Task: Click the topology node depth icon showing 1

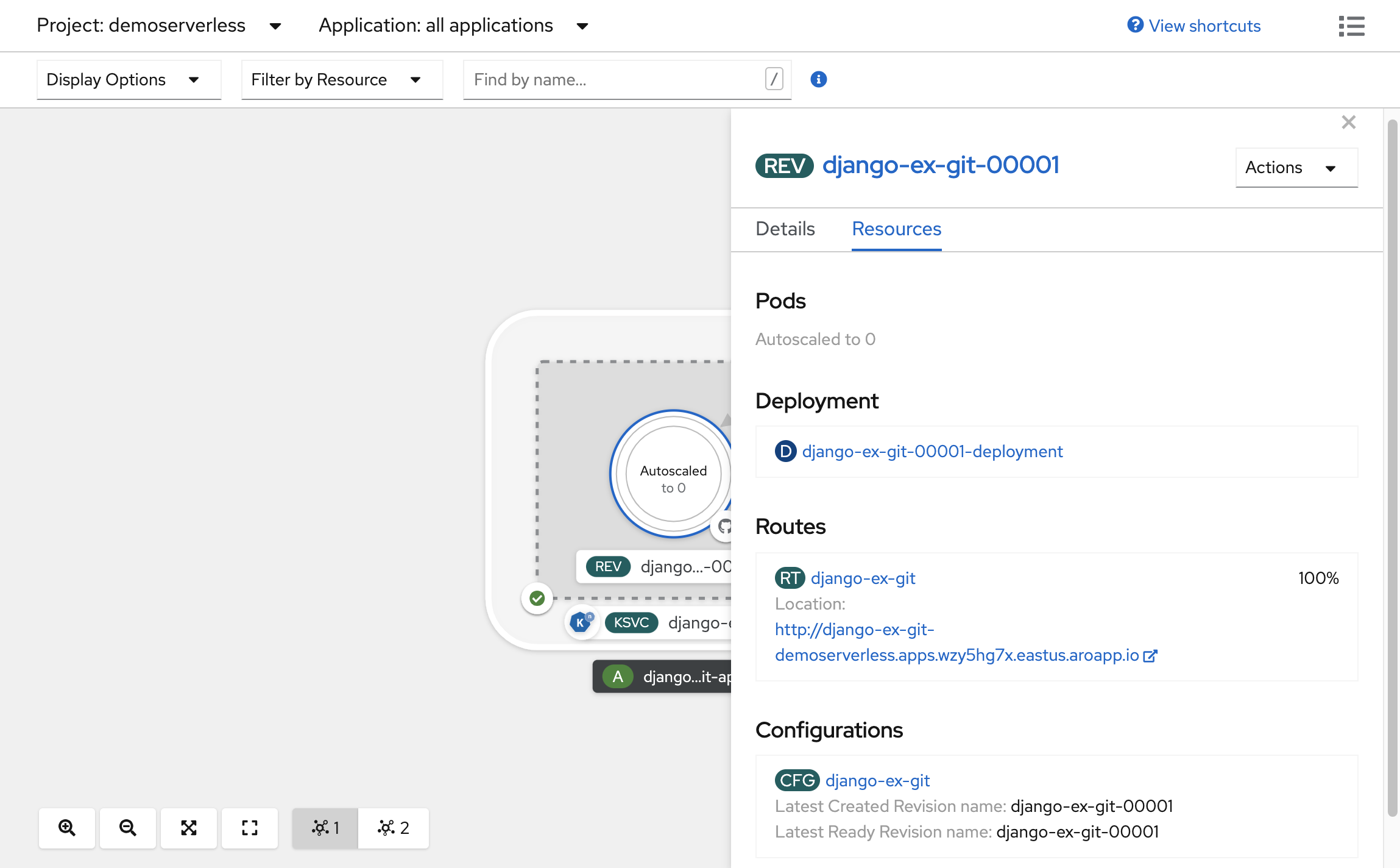Action: (x=326, y=827)
